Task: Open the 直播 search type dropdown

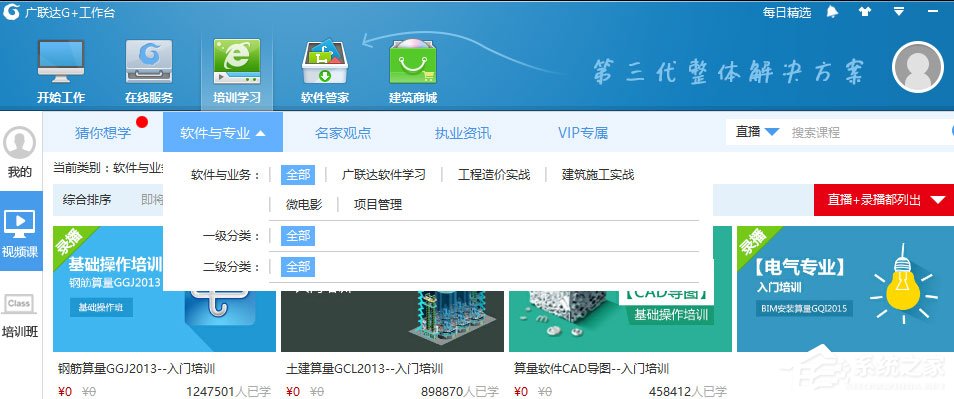Action: pos(757,131)
